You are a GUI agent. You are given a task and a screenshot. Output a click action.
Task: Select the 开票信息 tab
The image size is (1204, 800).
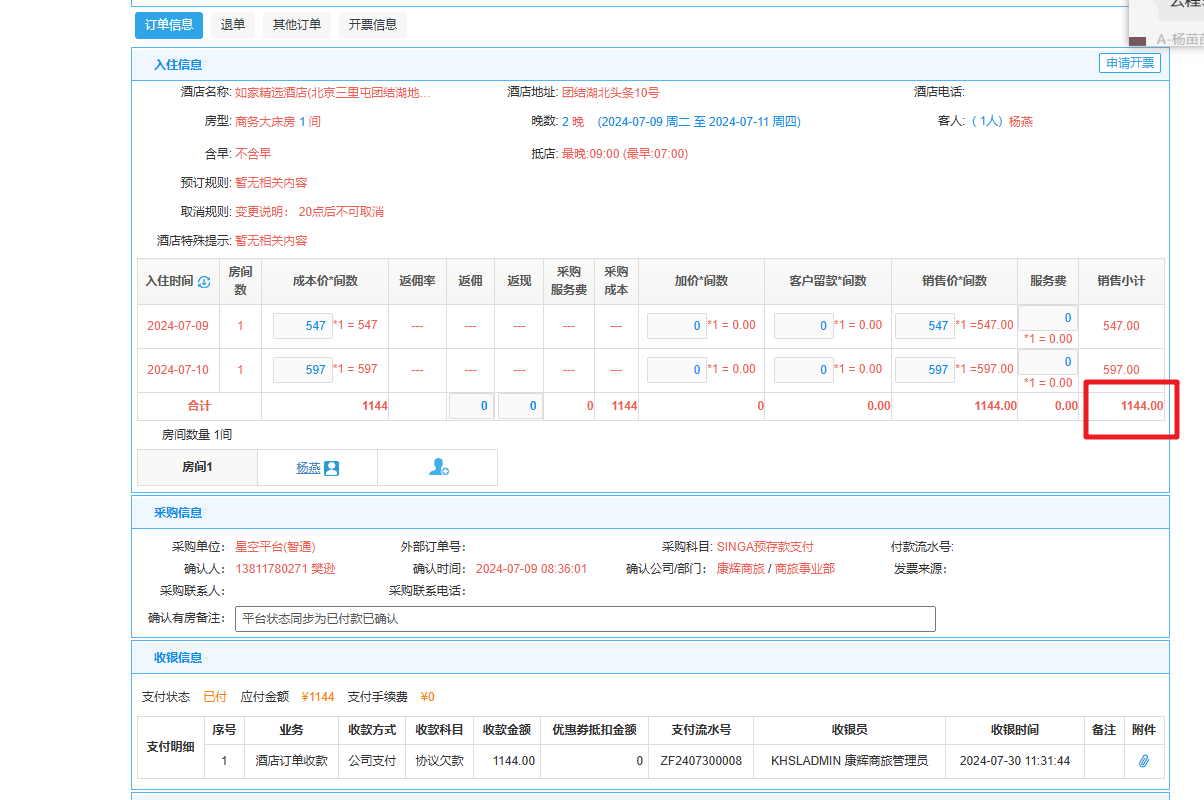pos(373,25)
